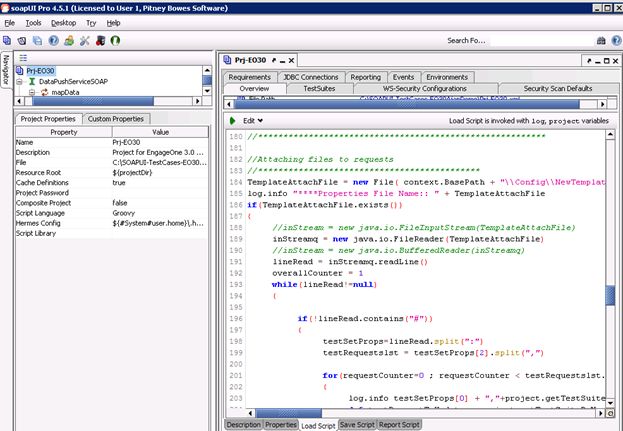Click the binoculars search icon

click(601, 41)
